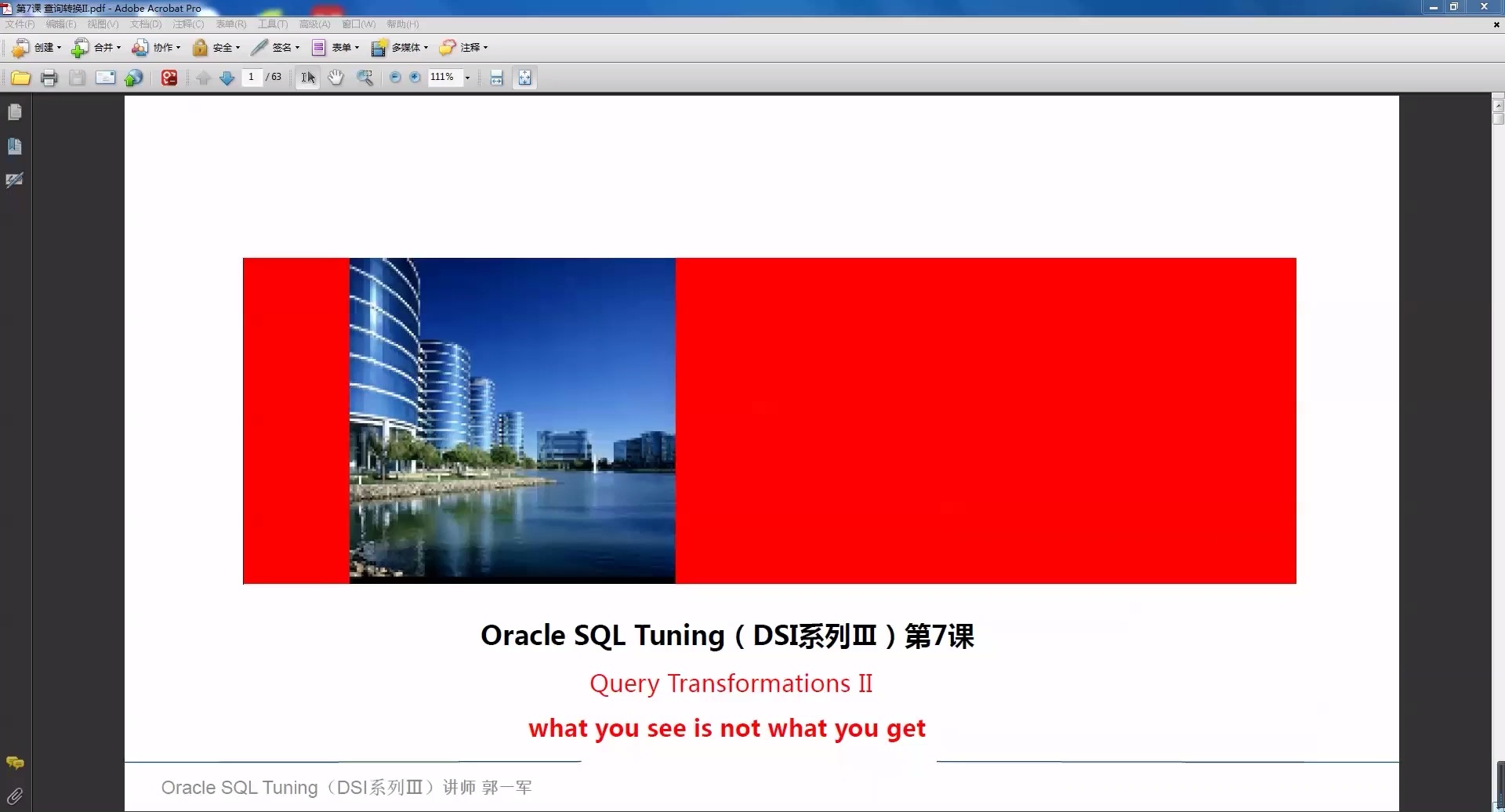Toggle fit-page view mode
Screen dimensions: 1505x812
[524, 77]
